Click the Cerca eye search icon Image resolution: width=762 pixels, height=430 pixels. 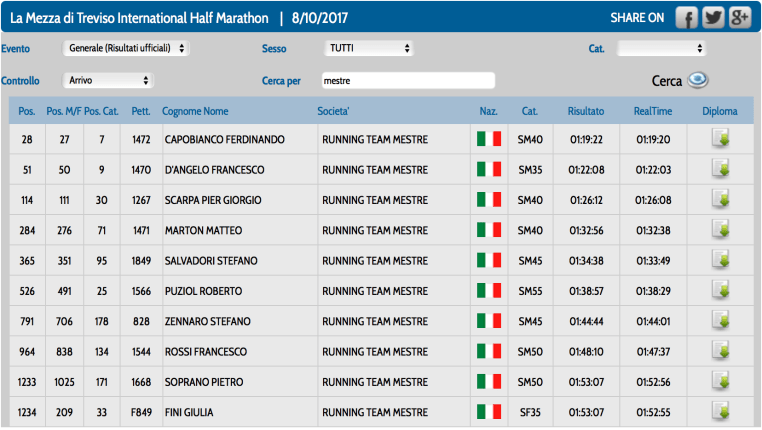point(698,81)
